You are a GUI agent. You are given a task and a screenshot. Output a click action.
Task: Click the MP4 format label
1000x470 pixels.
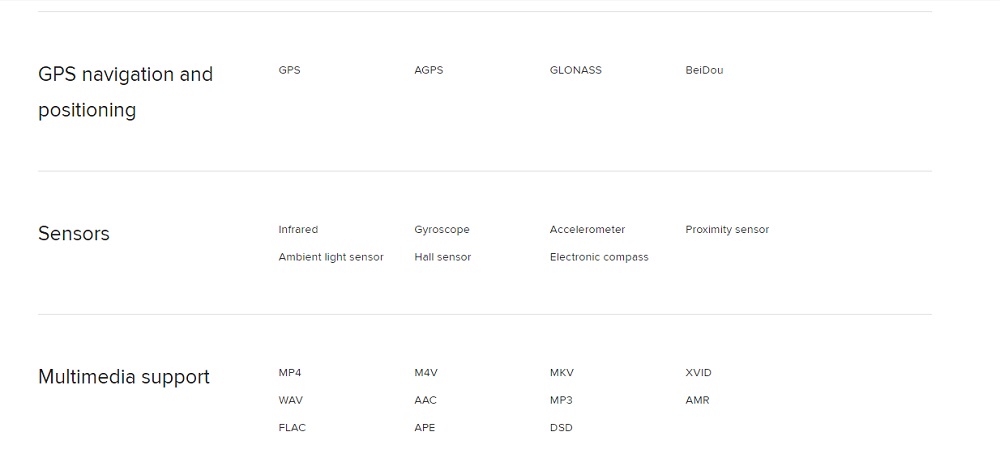coord(290,373)
